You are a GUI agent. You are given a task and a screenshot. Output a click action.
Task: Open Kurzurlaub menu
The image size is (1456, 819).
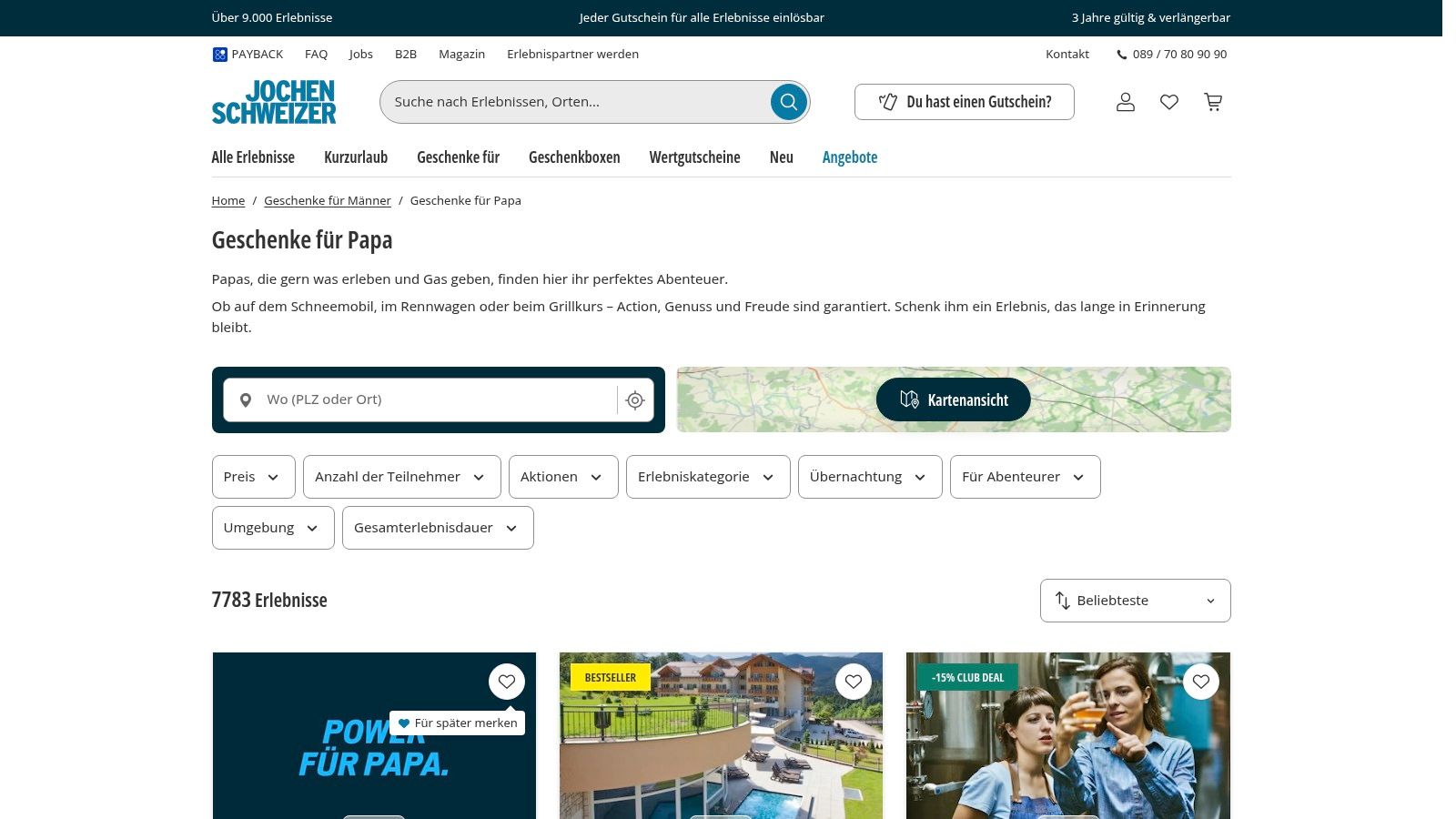(356, 157)
